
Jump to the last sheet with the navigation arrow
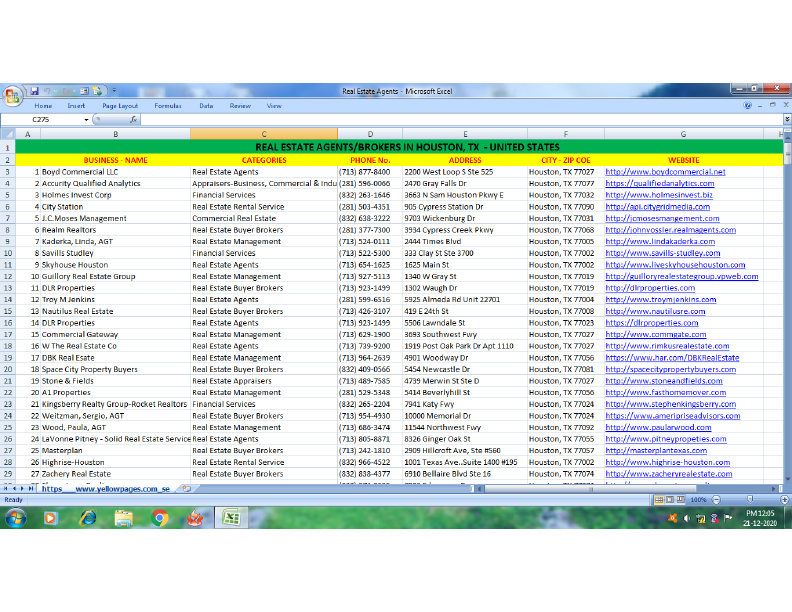30,489
